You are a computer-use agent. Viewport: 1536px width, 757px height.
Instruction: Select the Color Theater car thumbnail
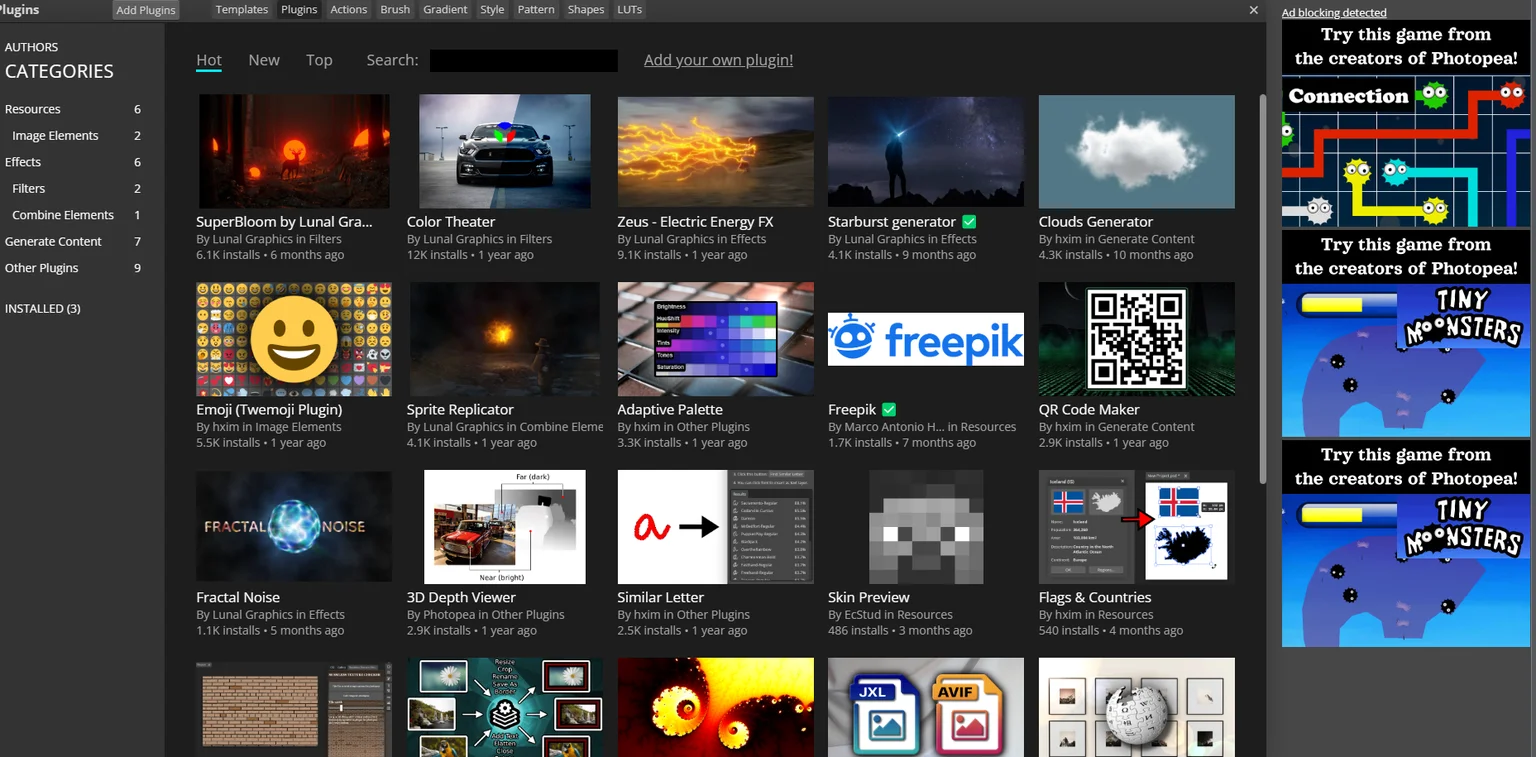coord(505,151)
